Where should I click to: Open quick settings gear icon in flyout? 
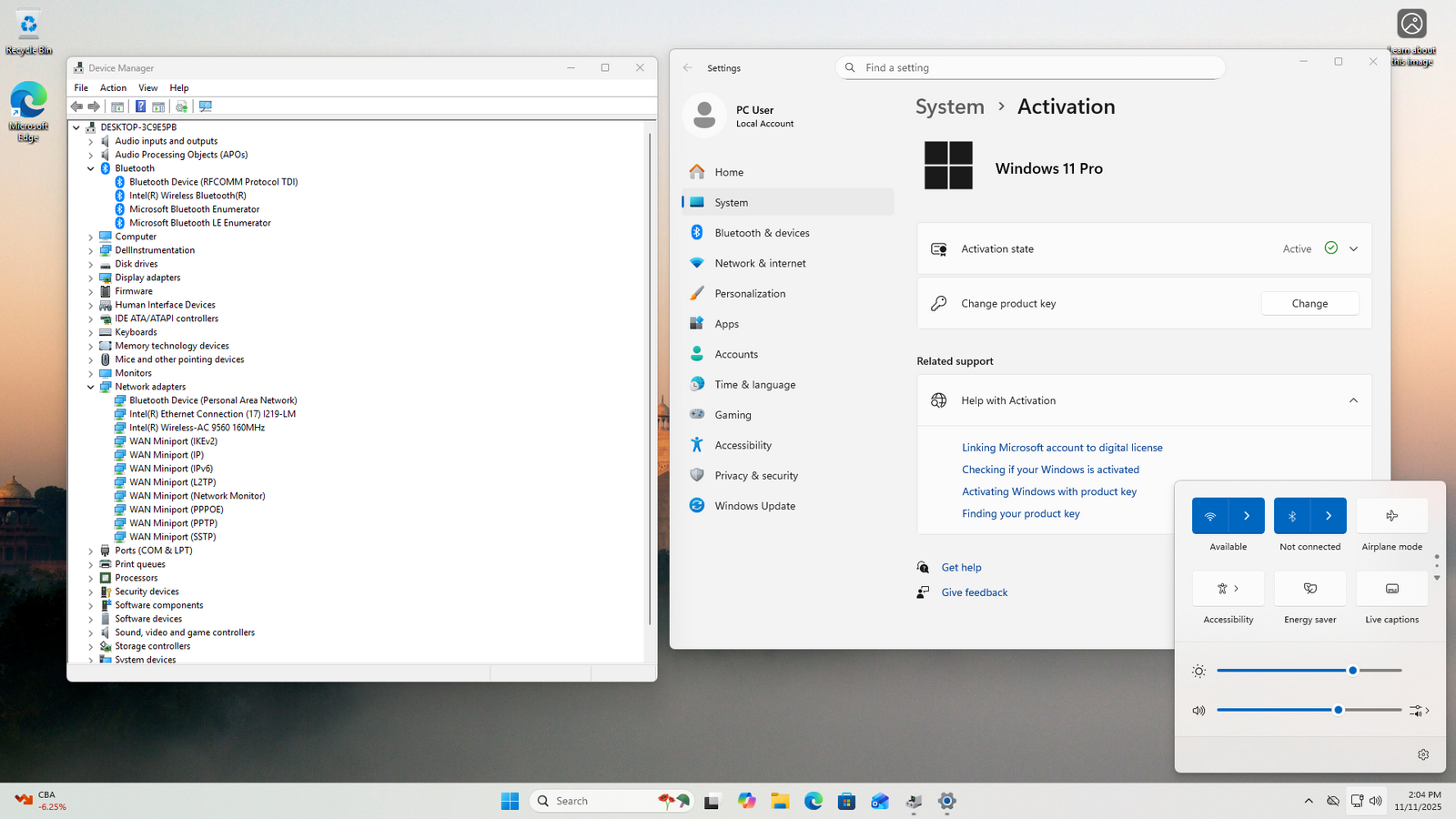pyautogui.click(x=1423, y=754)
